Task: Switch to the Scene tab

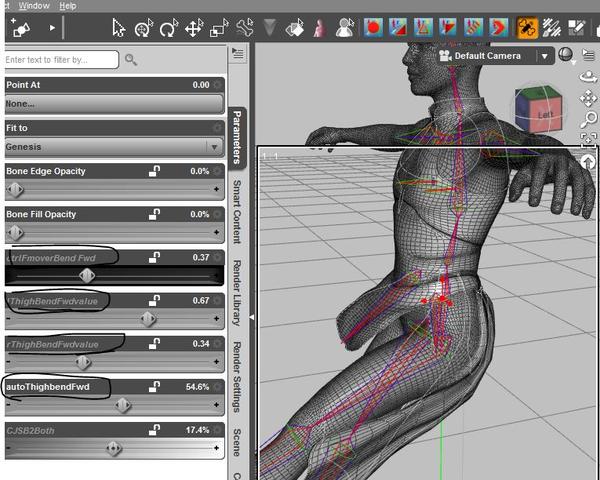Action: (x=237, y=442)
